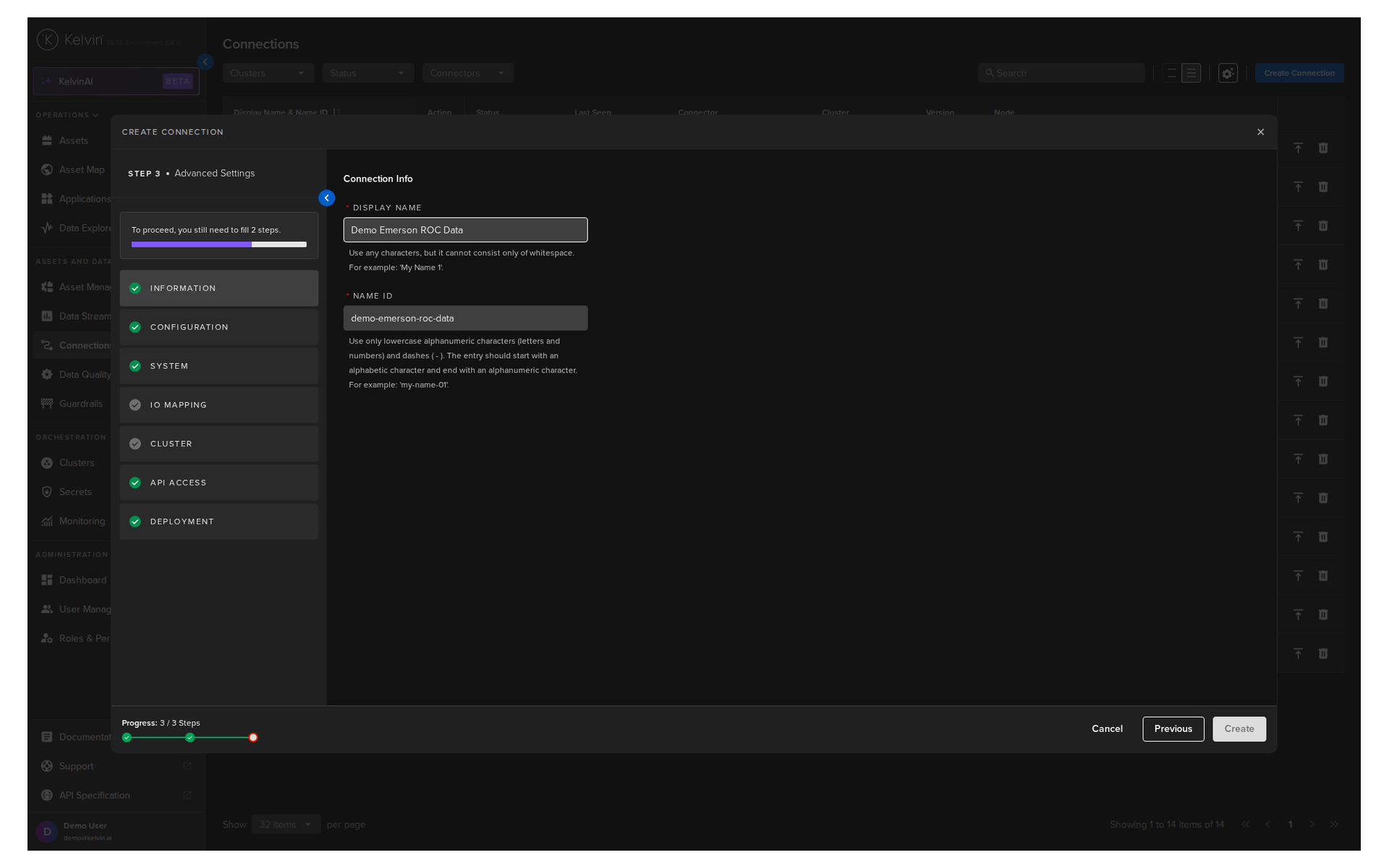The height and width of the screenshot is (868, 1389).
Task: Click the Create button
Action: (1239, 729)
